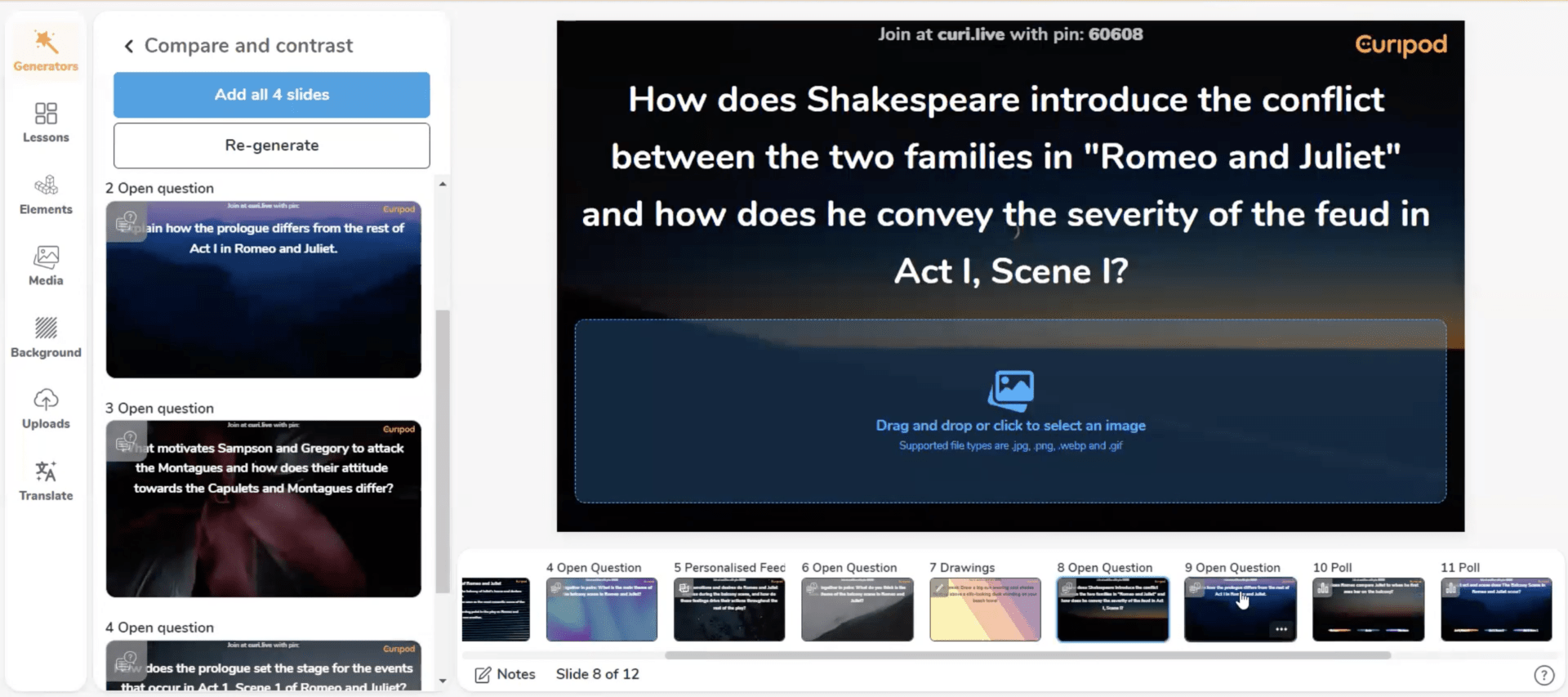The image size is (1568, 697).
Task: Select generated prologue open question slide
Action: point(263,290)
